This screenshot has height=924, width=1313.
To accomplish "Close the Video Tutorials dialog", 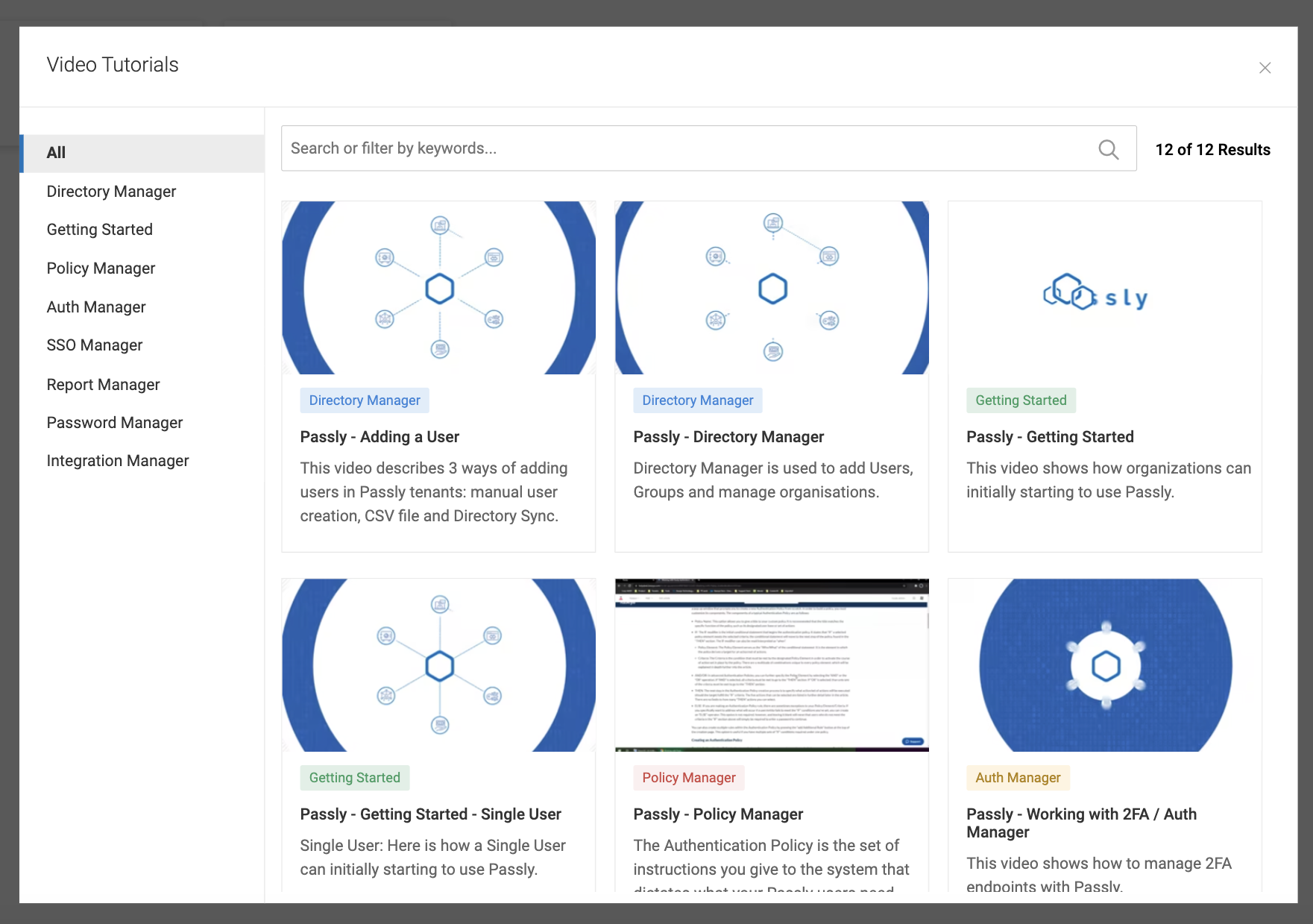I will point(1265,67).
